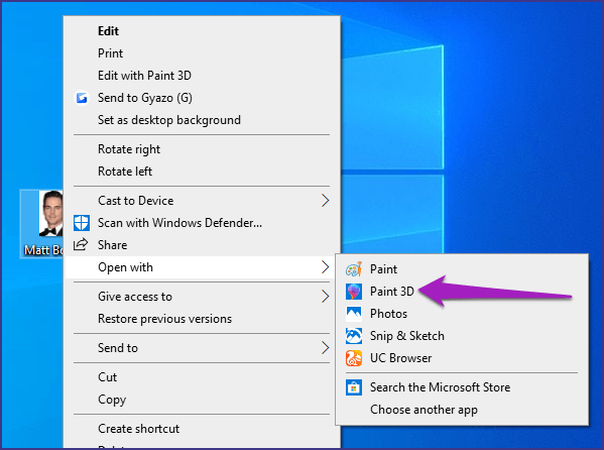Choose Restore previous versions
Screen dimensions: 604x450
click(x=202, y=319)
